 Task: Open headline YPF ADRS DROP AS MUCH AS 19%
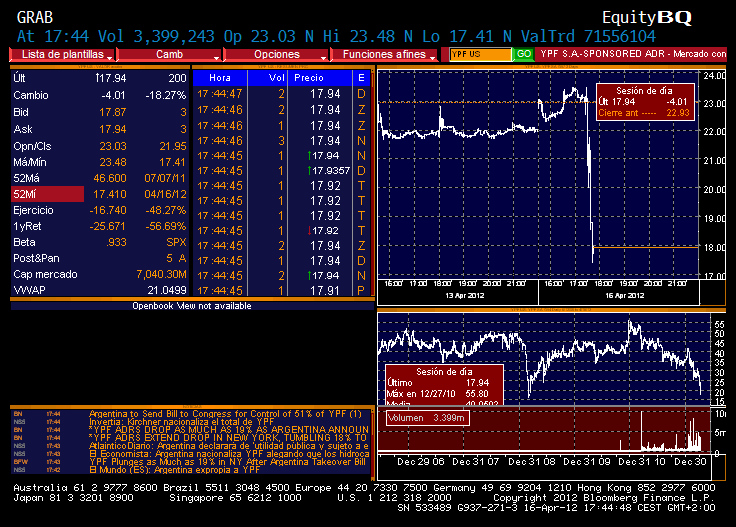[x=229, y=430]
